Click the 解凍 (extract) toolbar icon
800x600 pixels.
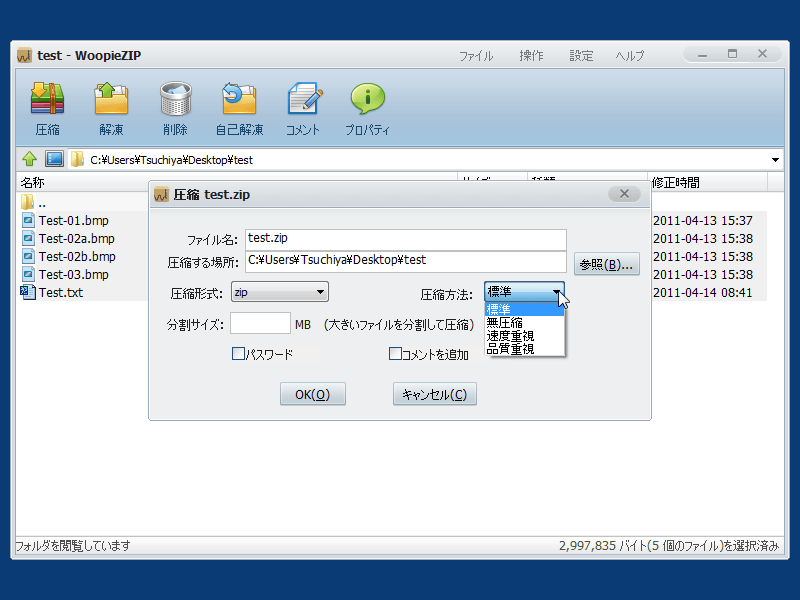point(111,98)
